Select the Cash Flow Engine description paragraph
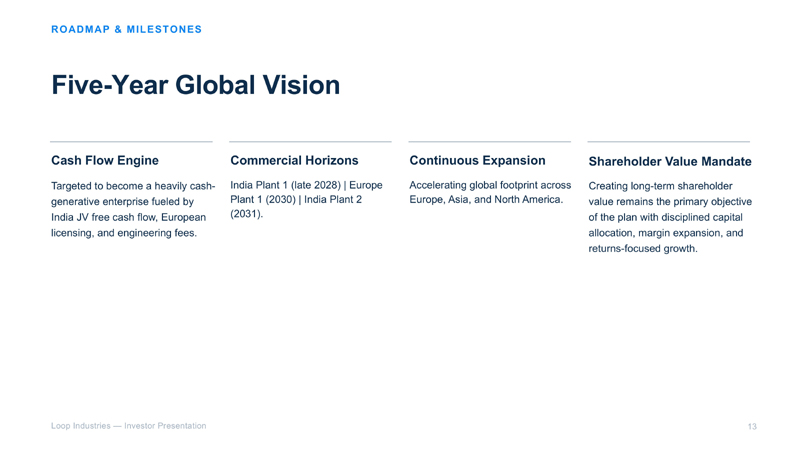 (x=133, y=209)
